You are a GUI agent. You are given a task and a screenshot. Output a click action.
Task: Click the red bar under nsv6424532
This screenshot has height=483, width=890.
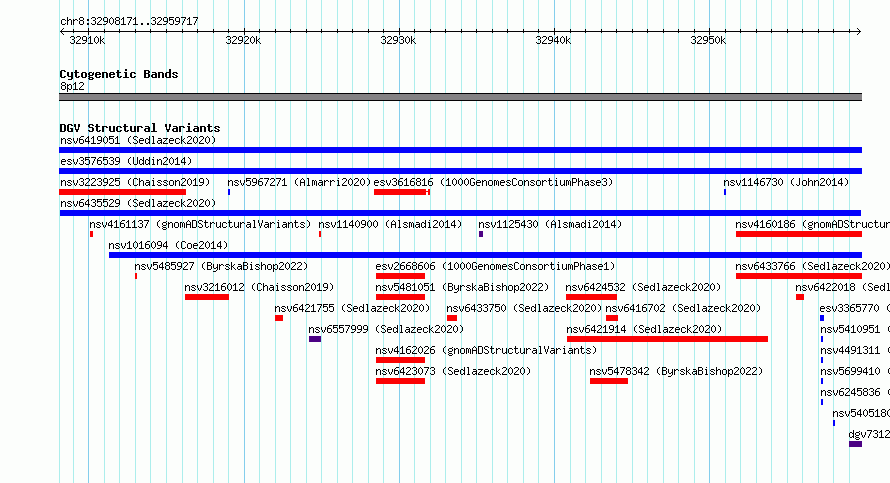(591, 297)
